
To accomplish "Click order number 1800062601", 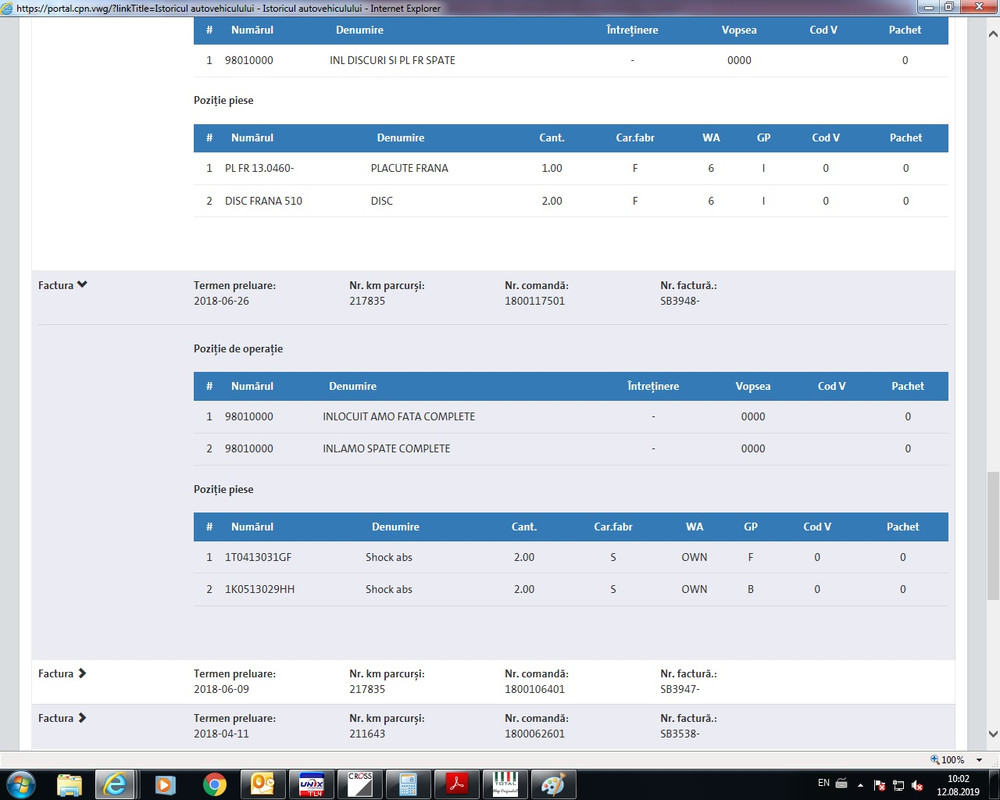I will click(534, 734).
